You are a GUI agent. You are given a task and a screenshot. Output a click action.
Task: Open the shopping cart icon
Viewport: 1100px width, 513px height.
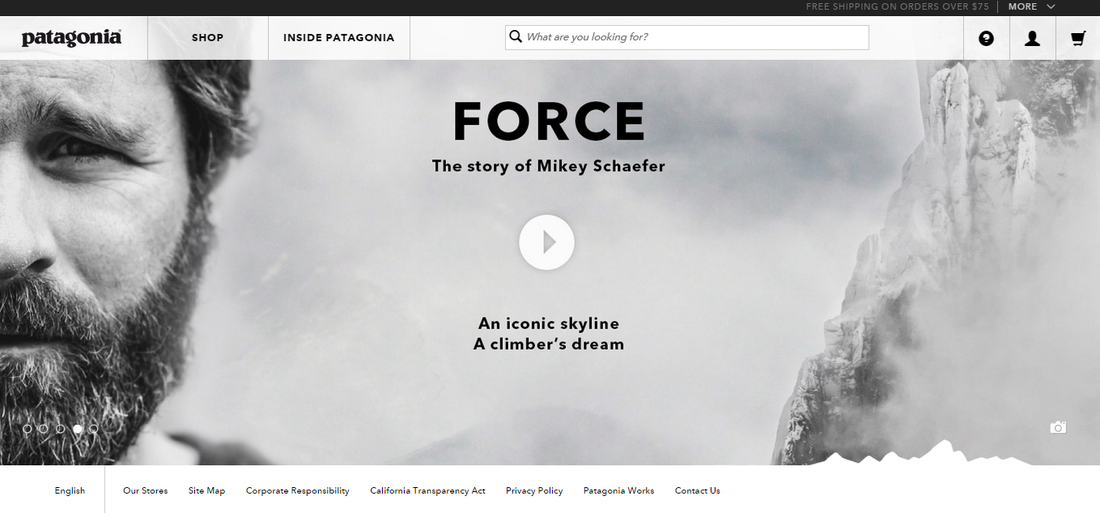coord(1078,39)
